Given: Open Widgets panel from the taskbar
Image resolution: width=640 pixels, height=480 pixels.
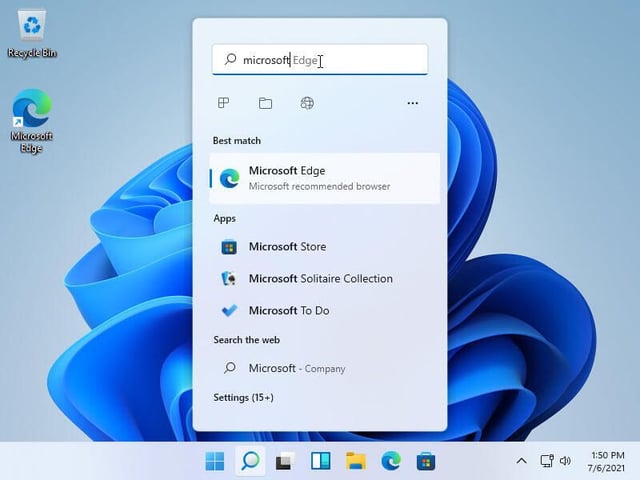Looking at the screenshot, I should click(x=321, y=461).
